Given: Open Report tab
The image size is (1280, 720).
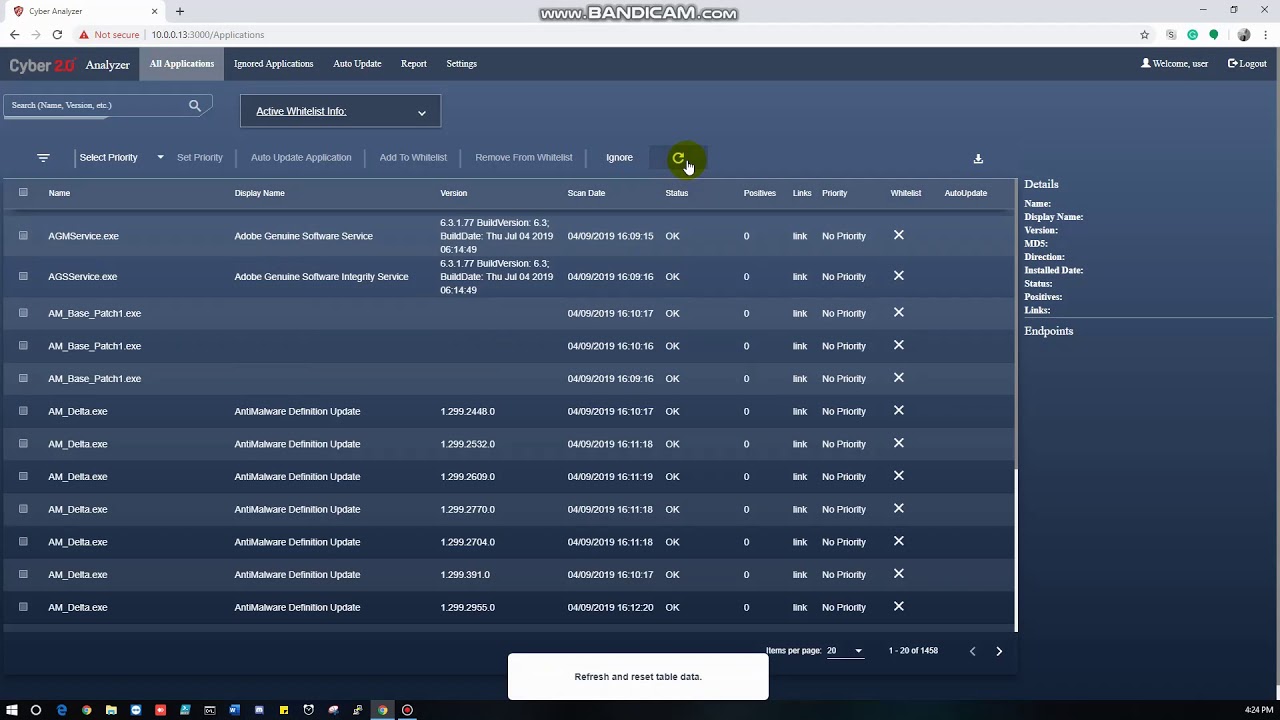Looking at the screenshot, I should click(x=413, y=64).
